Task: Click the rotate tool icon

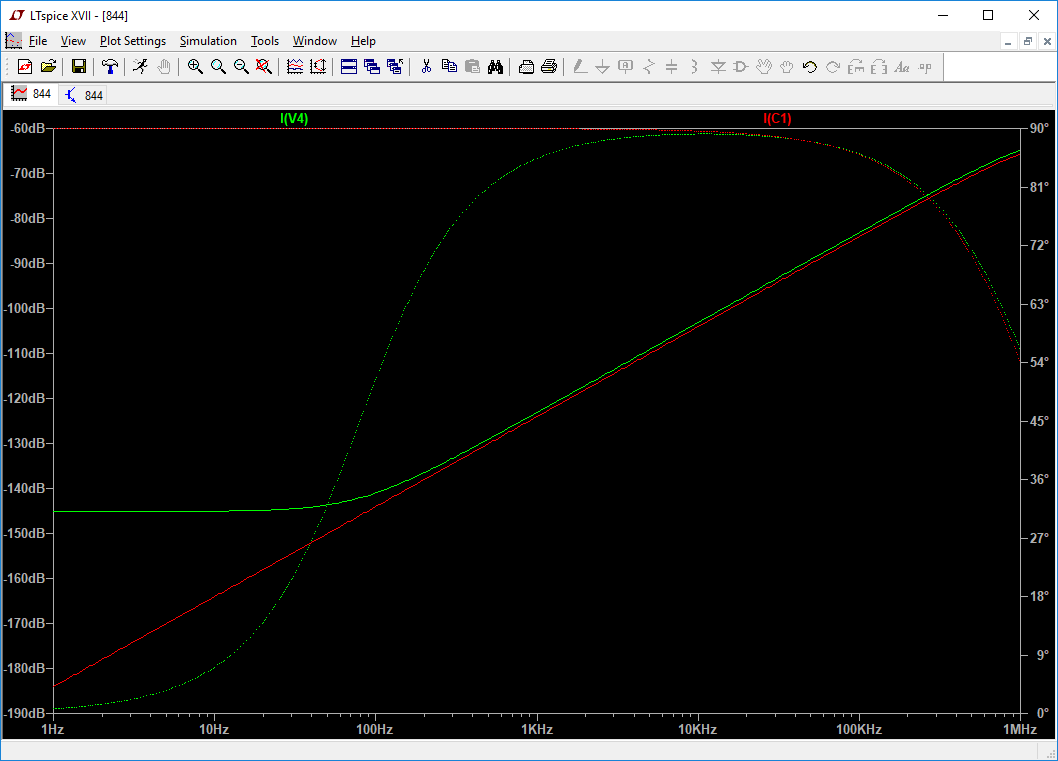Action: pyautogui.click(x=856, y=67)
